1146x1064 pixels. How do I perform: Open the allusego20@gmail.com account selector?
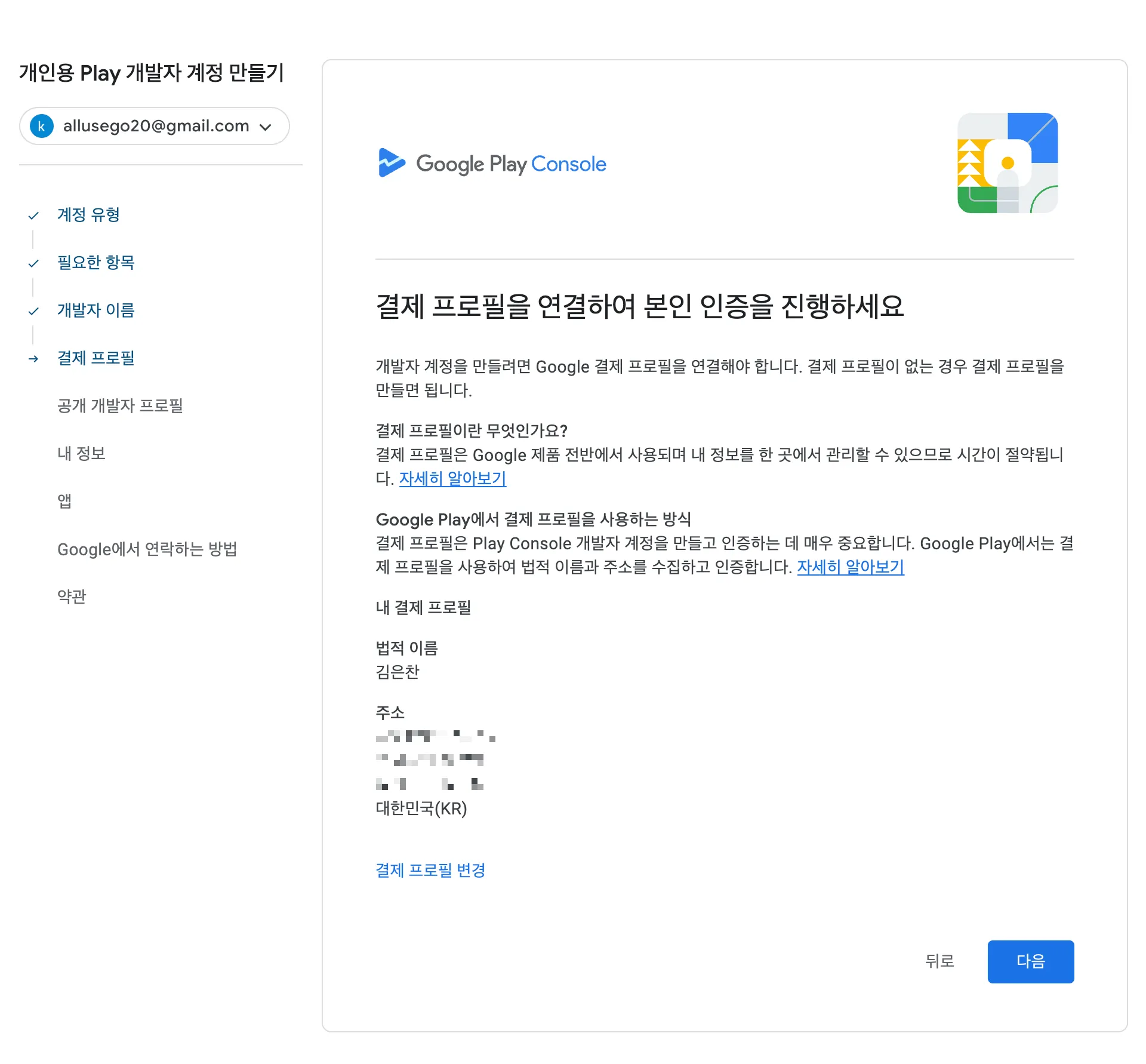coord(155,126)
